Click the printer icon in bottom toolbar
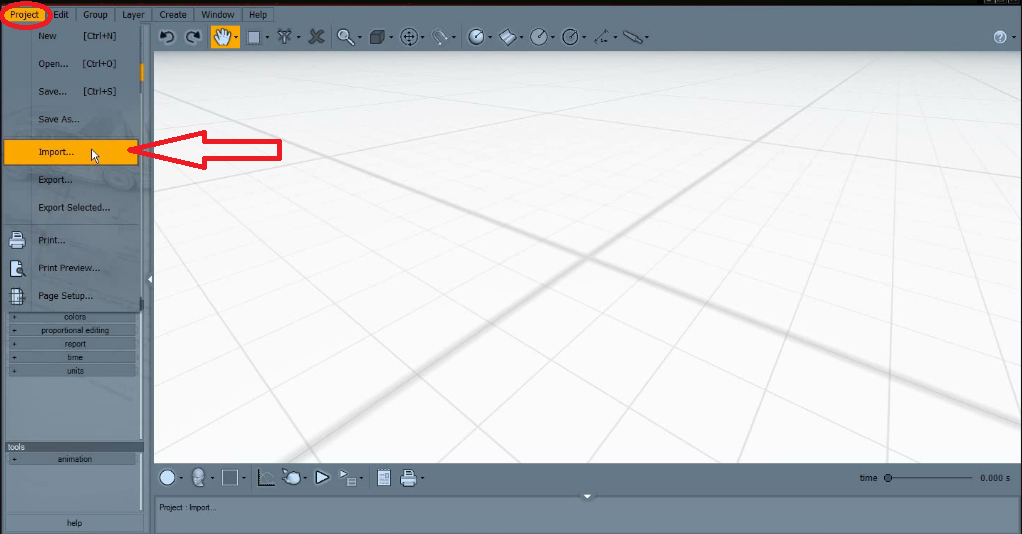Viewport: 1022px width, 534px height. (x=409, y=478)
